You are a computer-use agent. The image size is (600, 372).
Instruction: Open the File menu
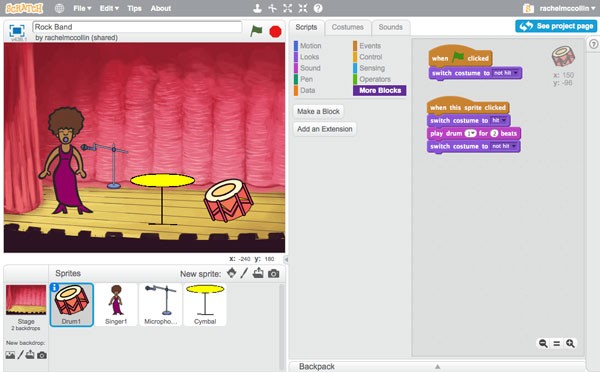tap(82, 8)
